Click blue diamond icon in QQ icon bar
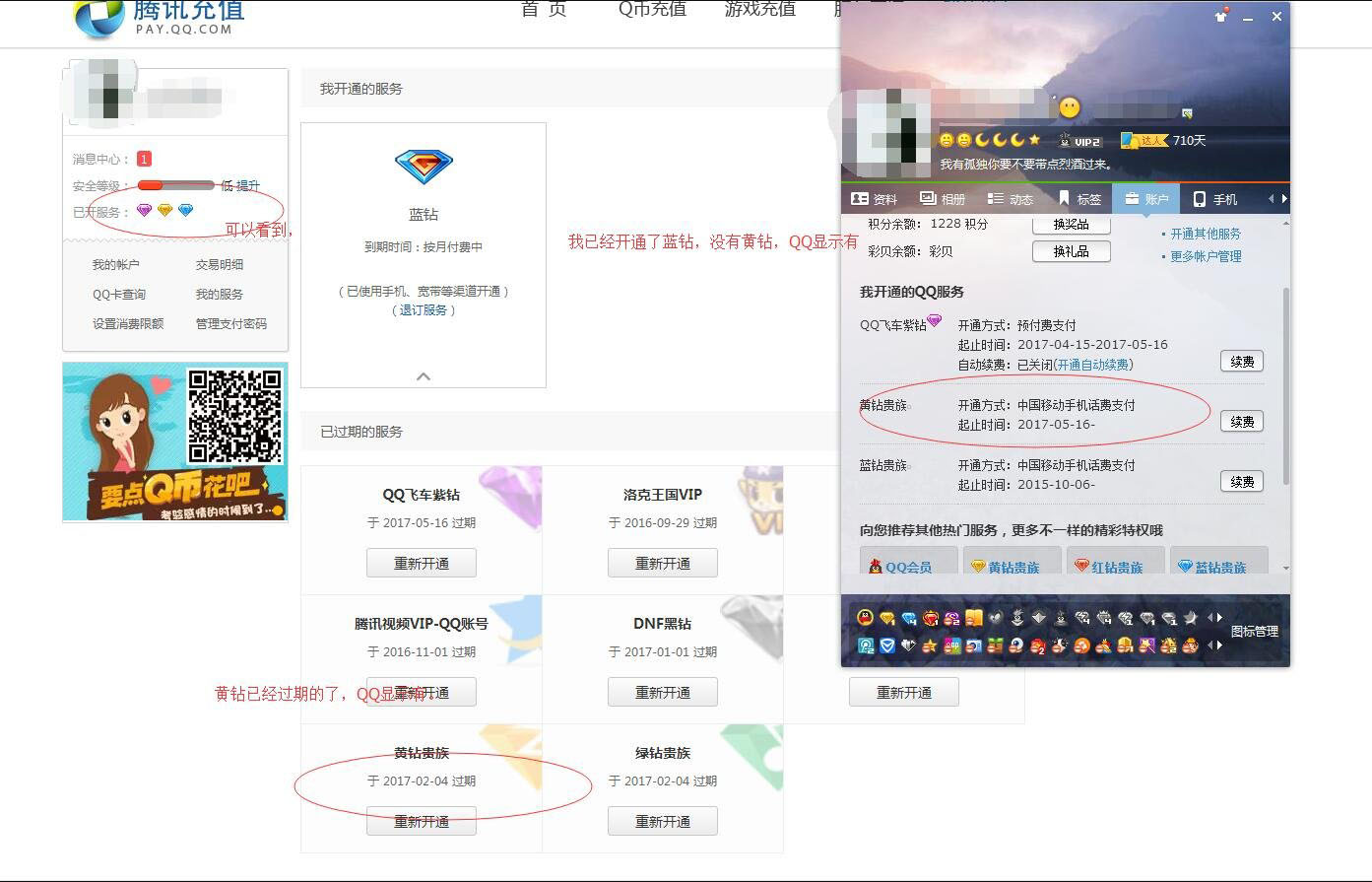The image size is (1372, 882). pyautogui.click(x=908, y=617)
